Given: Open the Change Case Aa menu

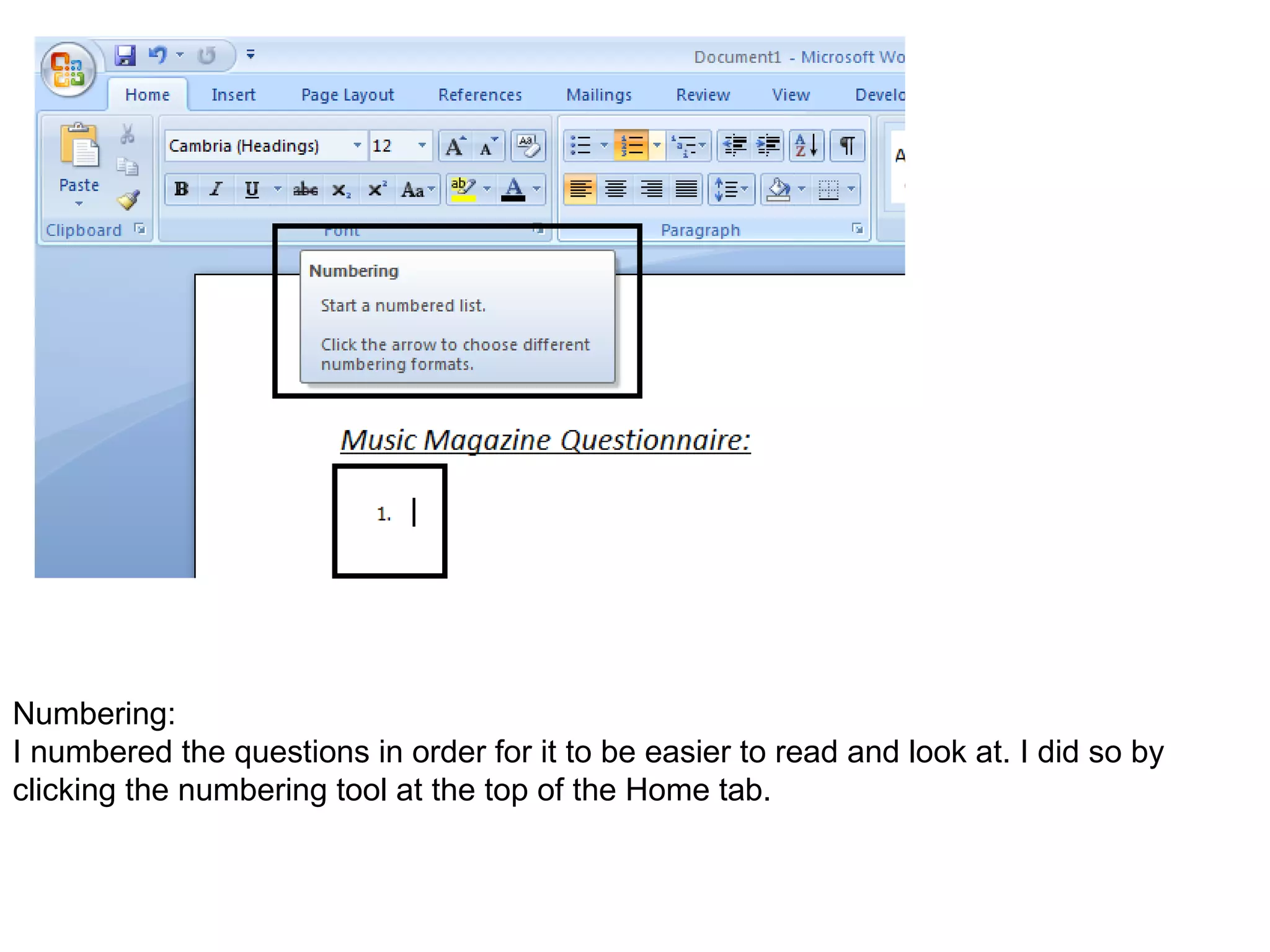Looking at the screenshot, I should point(419,189).
